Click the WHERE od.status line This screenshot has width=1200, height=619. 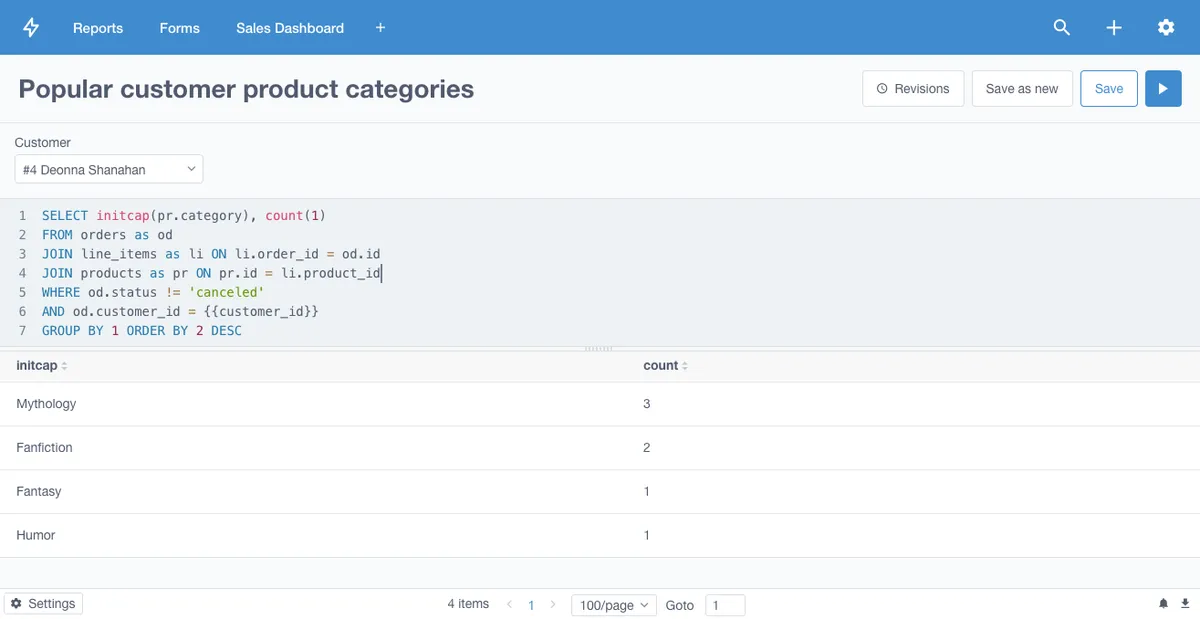[153, 292]
